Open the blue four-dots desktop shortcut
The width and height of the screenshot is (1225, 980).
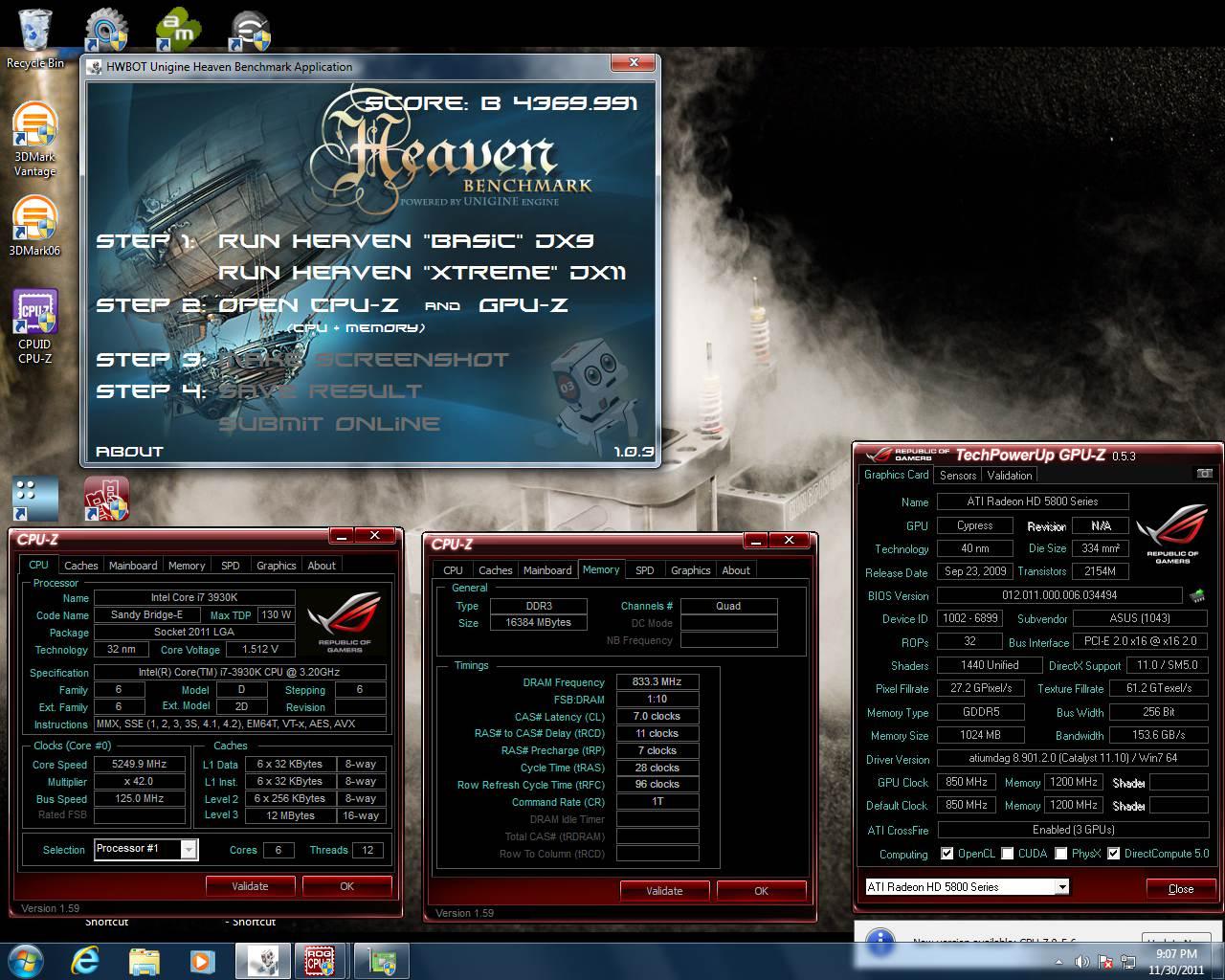pos(34,499)
